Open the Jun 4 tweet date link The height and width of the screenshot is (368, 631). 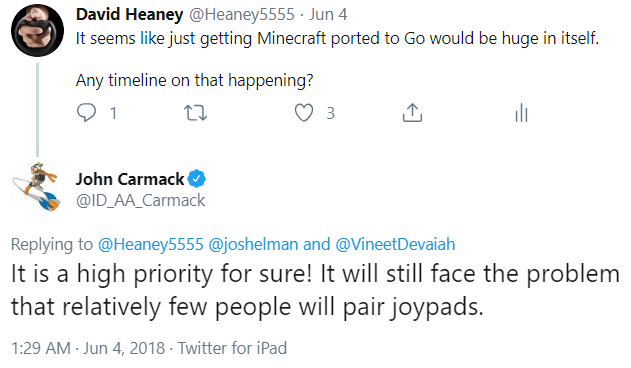pyautogui.click(x=328, y=15)
